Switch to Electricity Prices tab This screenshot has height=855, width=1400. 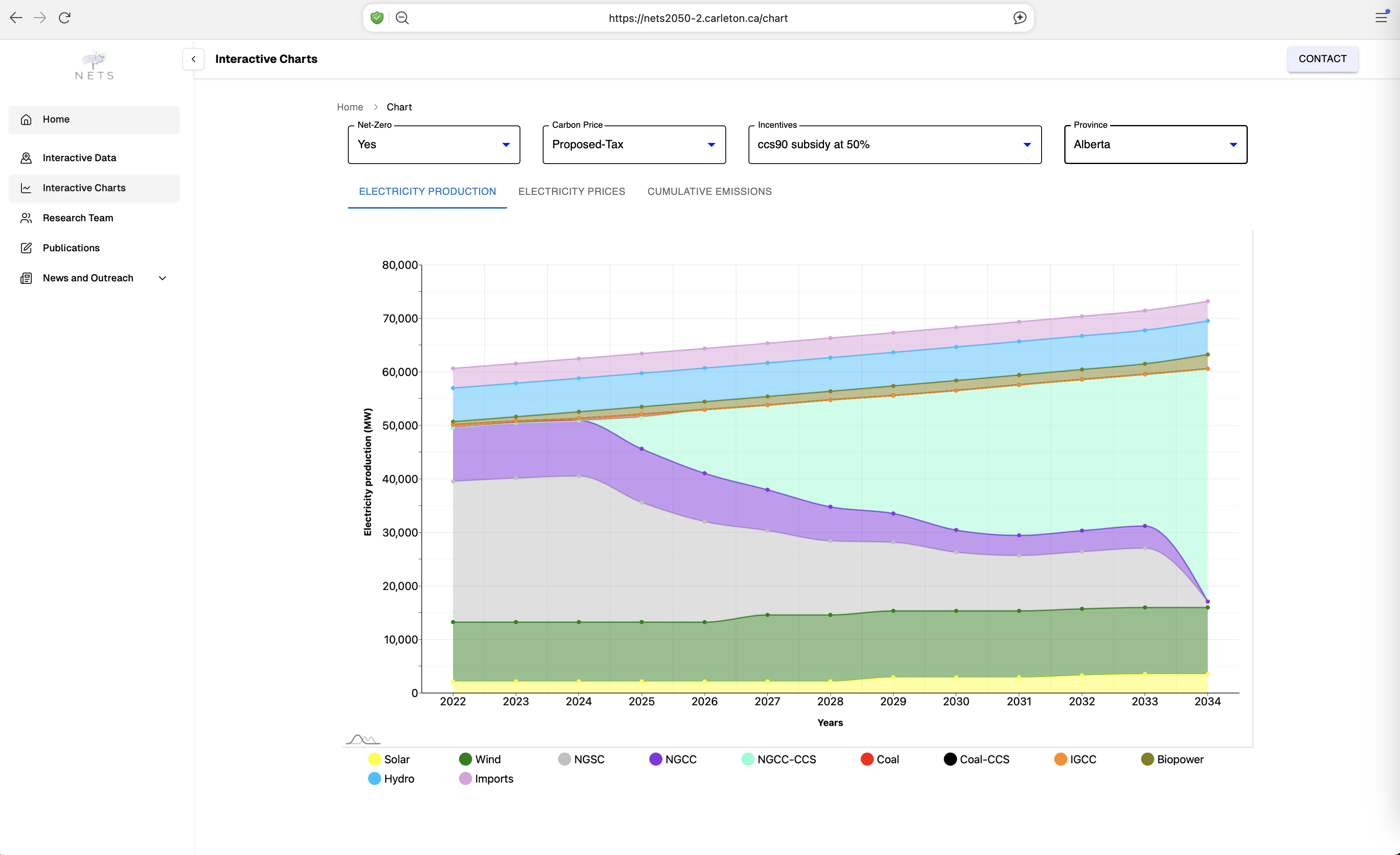pos(571,192)
